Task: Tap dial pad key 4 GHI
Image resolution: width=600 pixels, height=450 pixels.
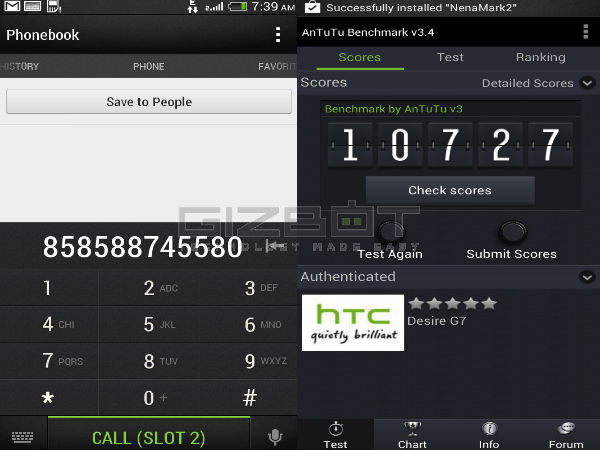Action: [x=49, y=324]
